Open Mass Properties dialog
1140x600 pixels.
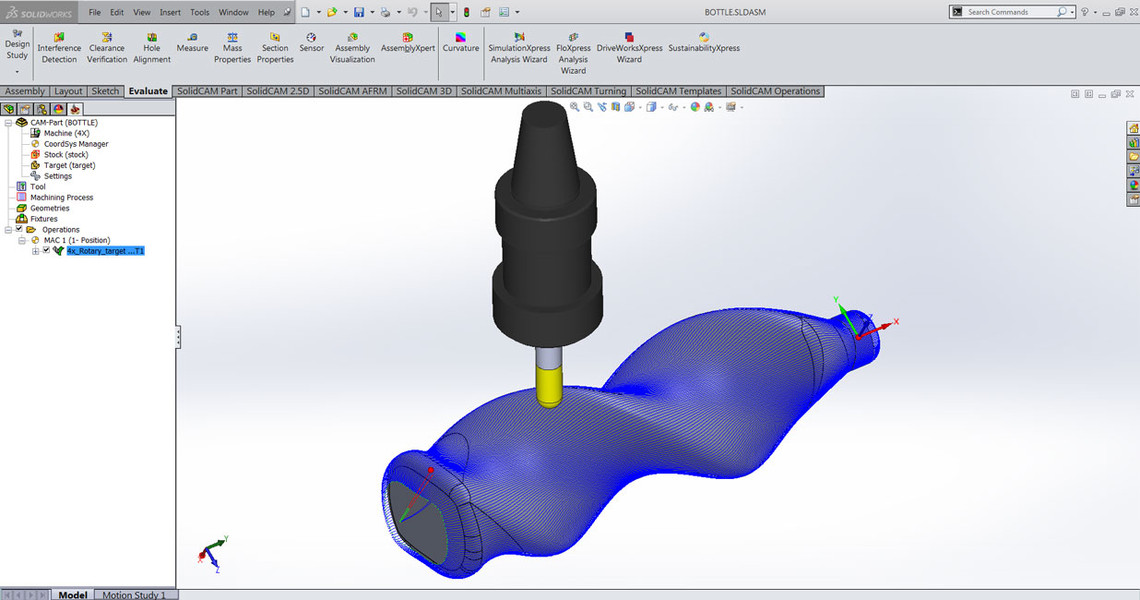coord(232,48)
